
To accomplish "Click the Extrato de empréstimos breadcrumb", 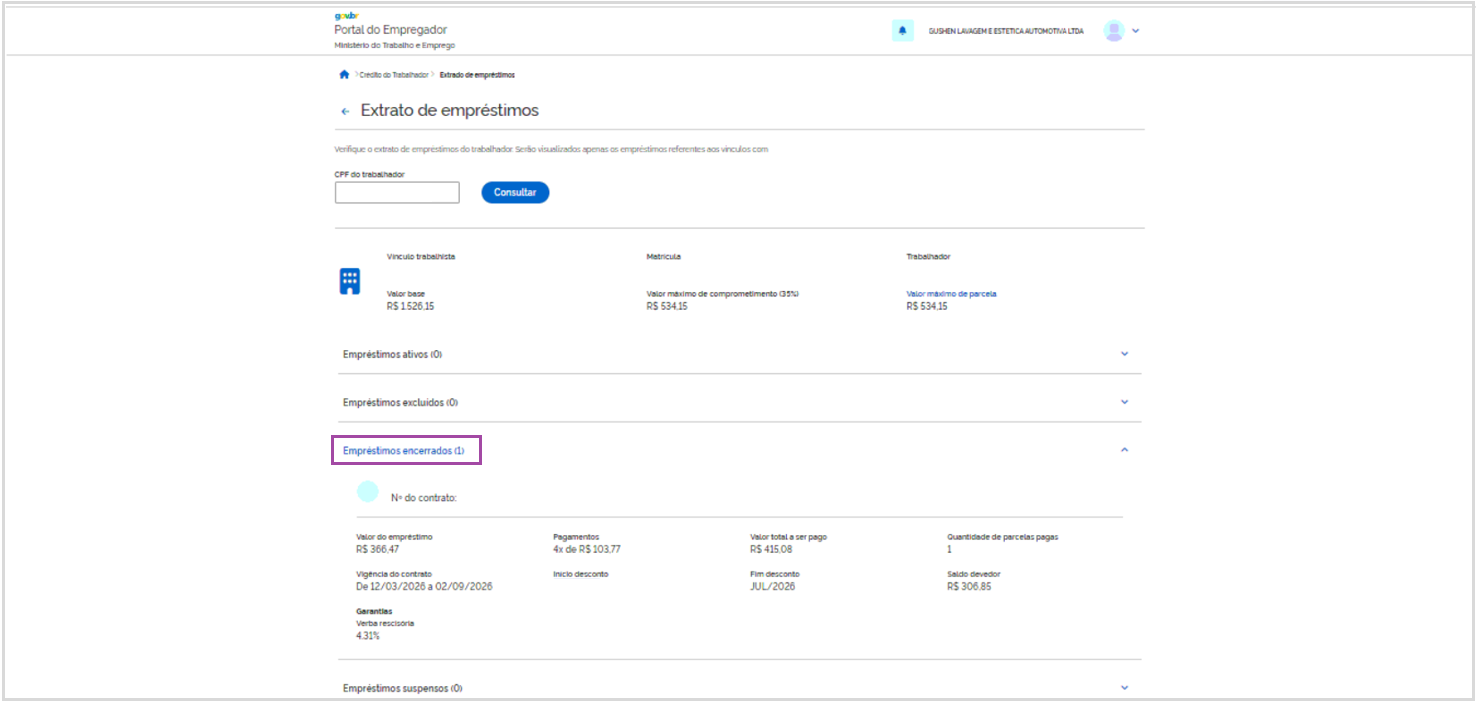I will pyautogui.click(x=477, y=75).
